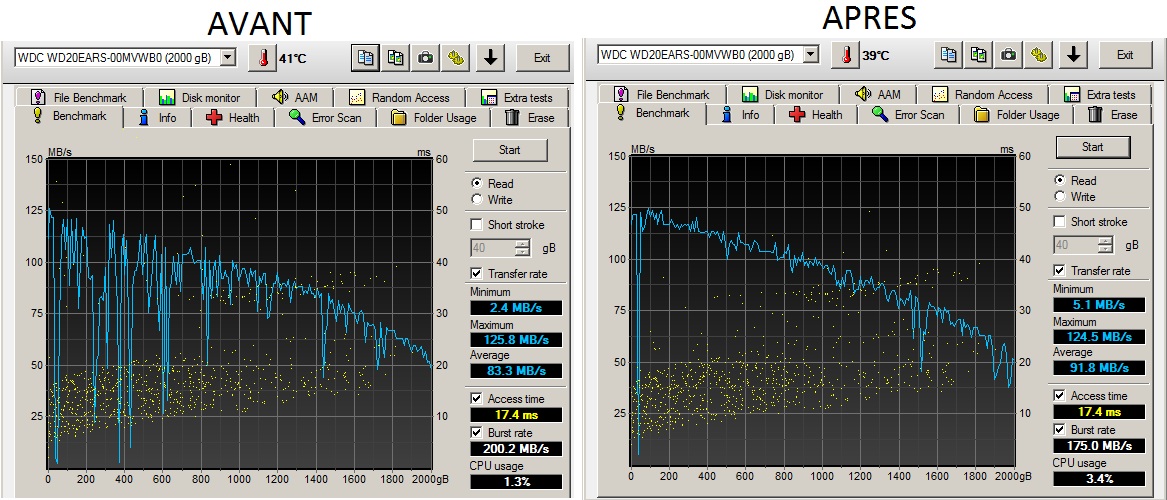Click Average 91.8 MB/s value in APRES
The height and width of the screenshot is (500, 1167).
pos(1099,368)
